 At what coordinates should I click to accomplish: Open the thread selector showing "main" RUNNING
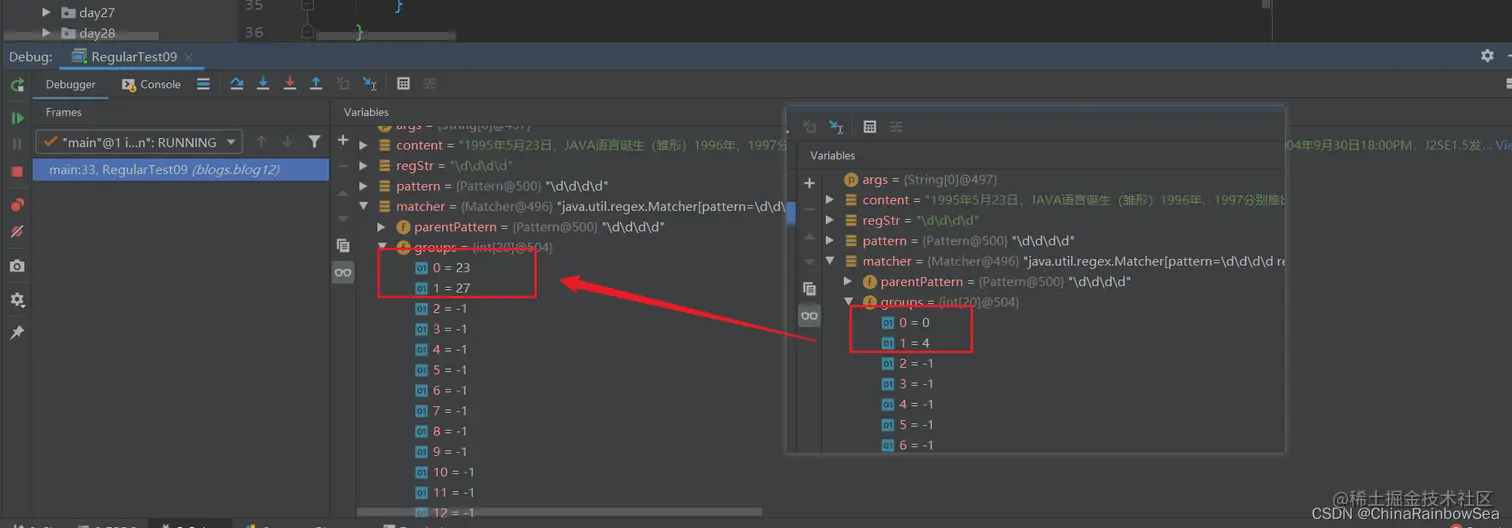[139, 142]
